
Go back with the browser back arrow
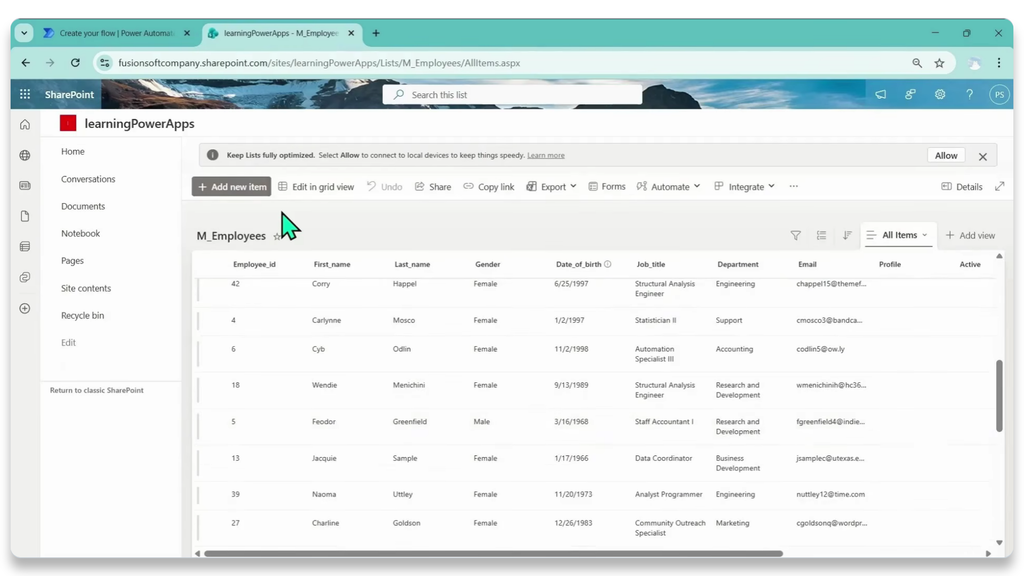pos(25,63)
